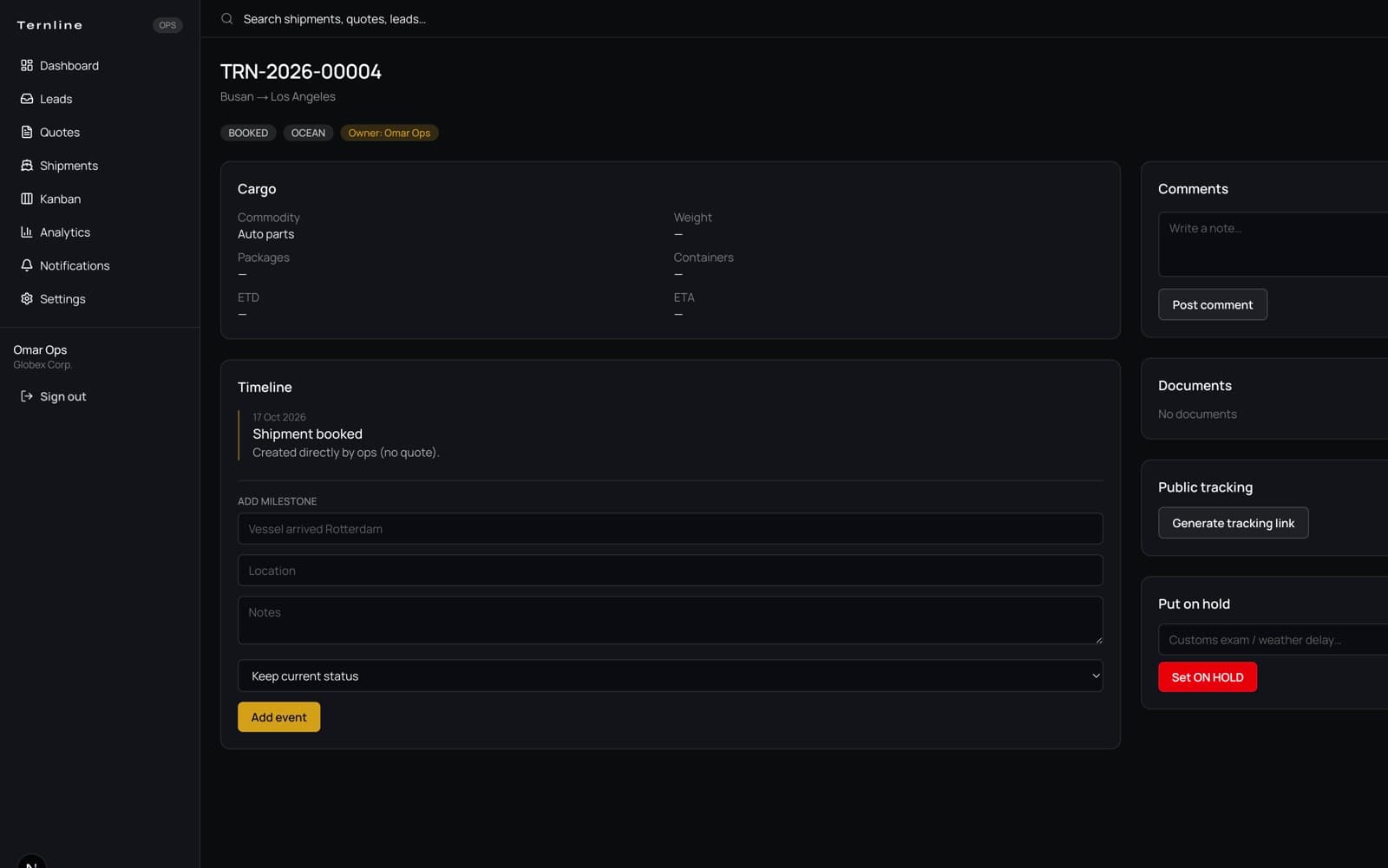Image resolution: width=1388 pixels, height=868 pixels.
Task: Click the Sign out arrow icon
Action: click(x=27, y=396)
